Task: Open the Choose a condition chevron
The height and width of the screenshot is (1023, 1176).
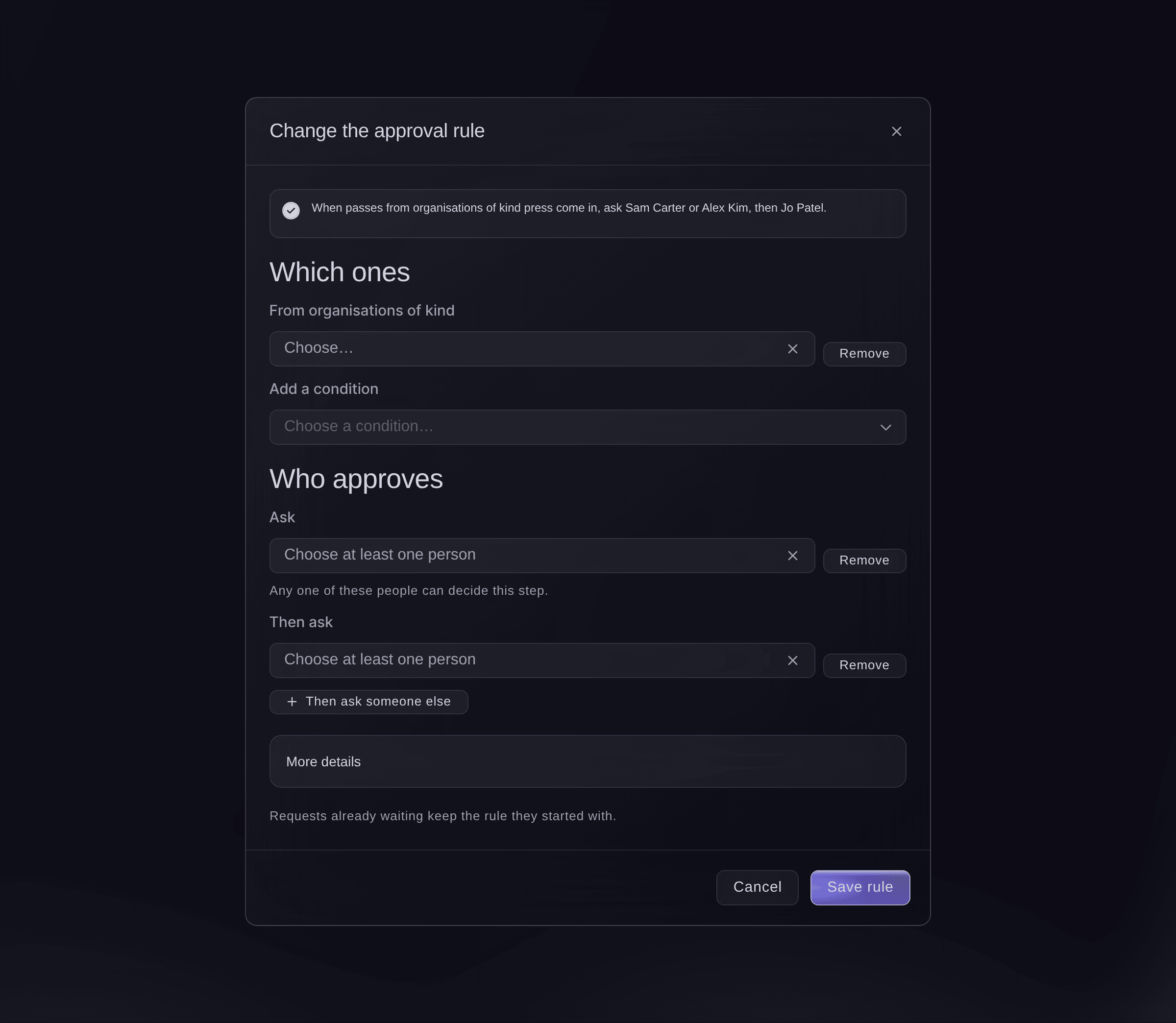Action: click(x=885, y=428)
